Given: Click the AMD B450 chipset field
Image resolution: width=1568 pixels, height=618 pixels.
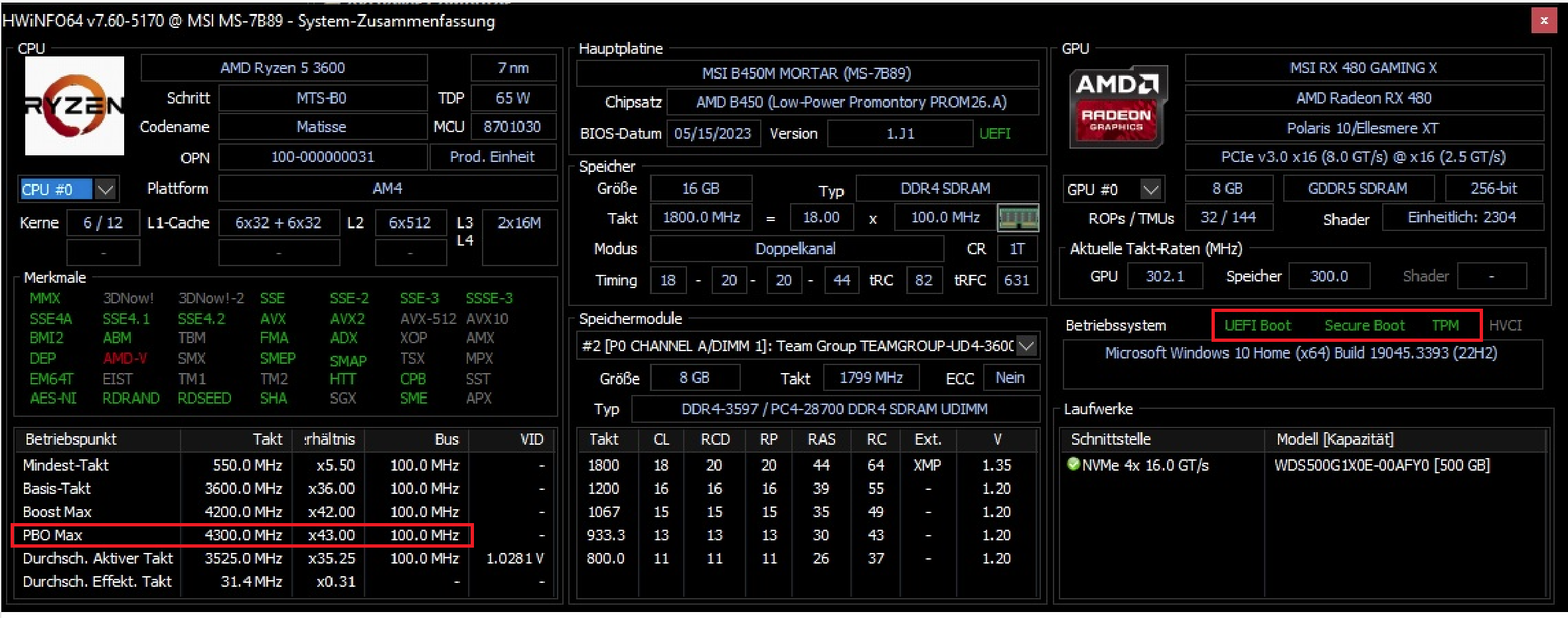Looking at the screenshot, I should pyautogui.click(x=852, y=102).
